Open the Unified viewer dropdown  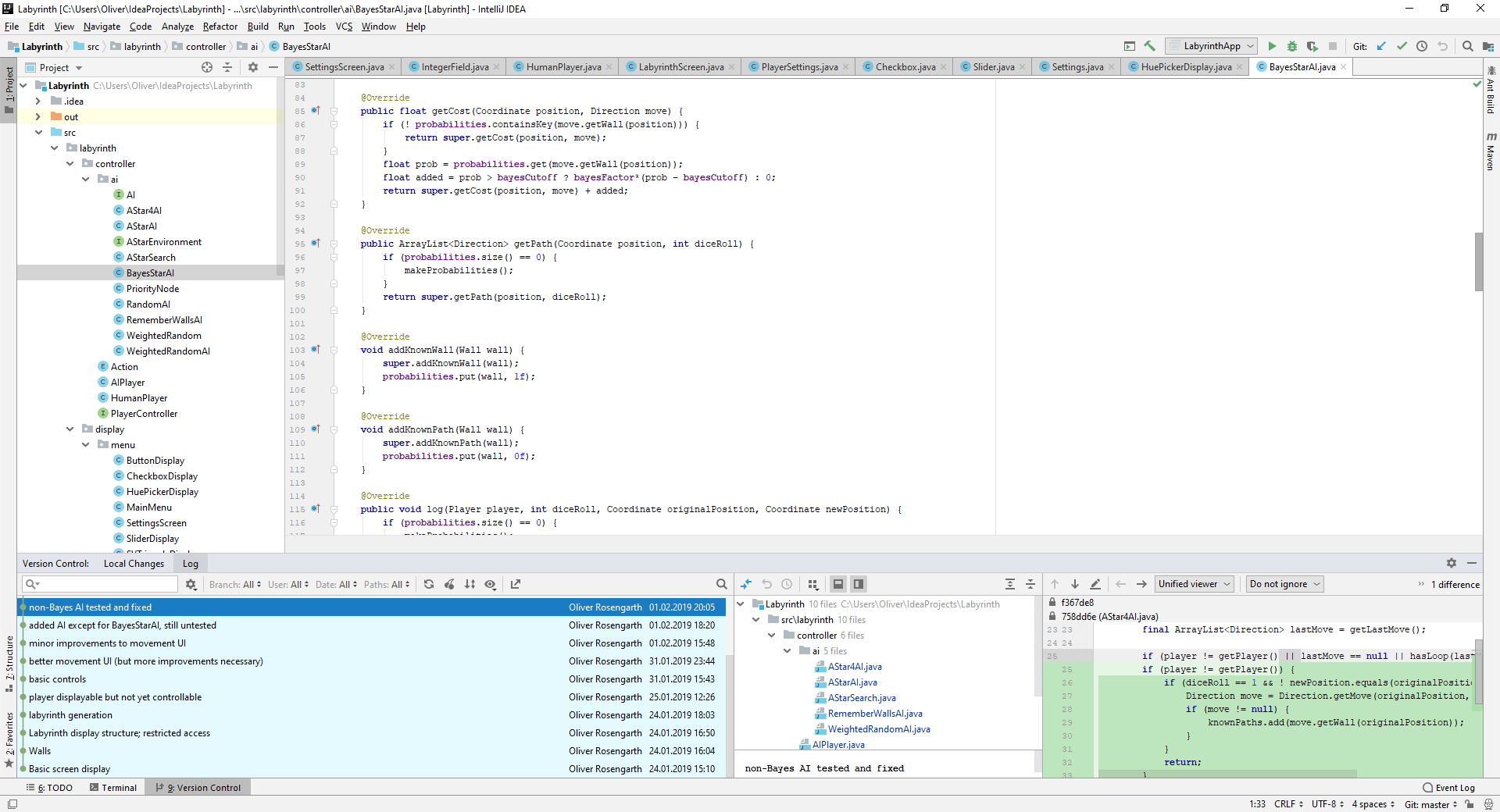coord(1194,584)
